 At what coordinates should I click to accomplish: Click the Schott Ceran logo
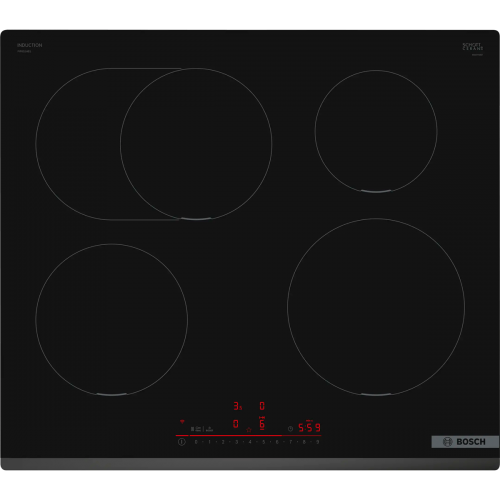(x=473, y=47)
